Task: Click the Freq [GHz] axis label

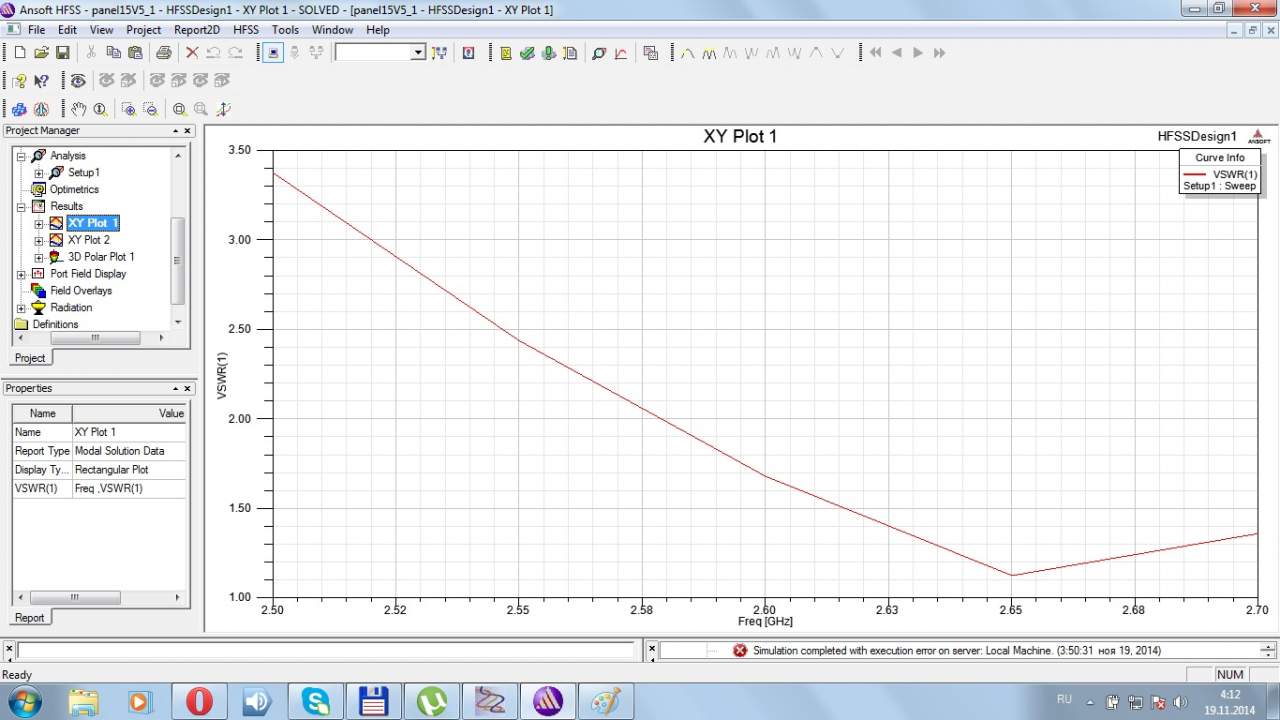Action: pyautogui.click(x=765, y=622)
